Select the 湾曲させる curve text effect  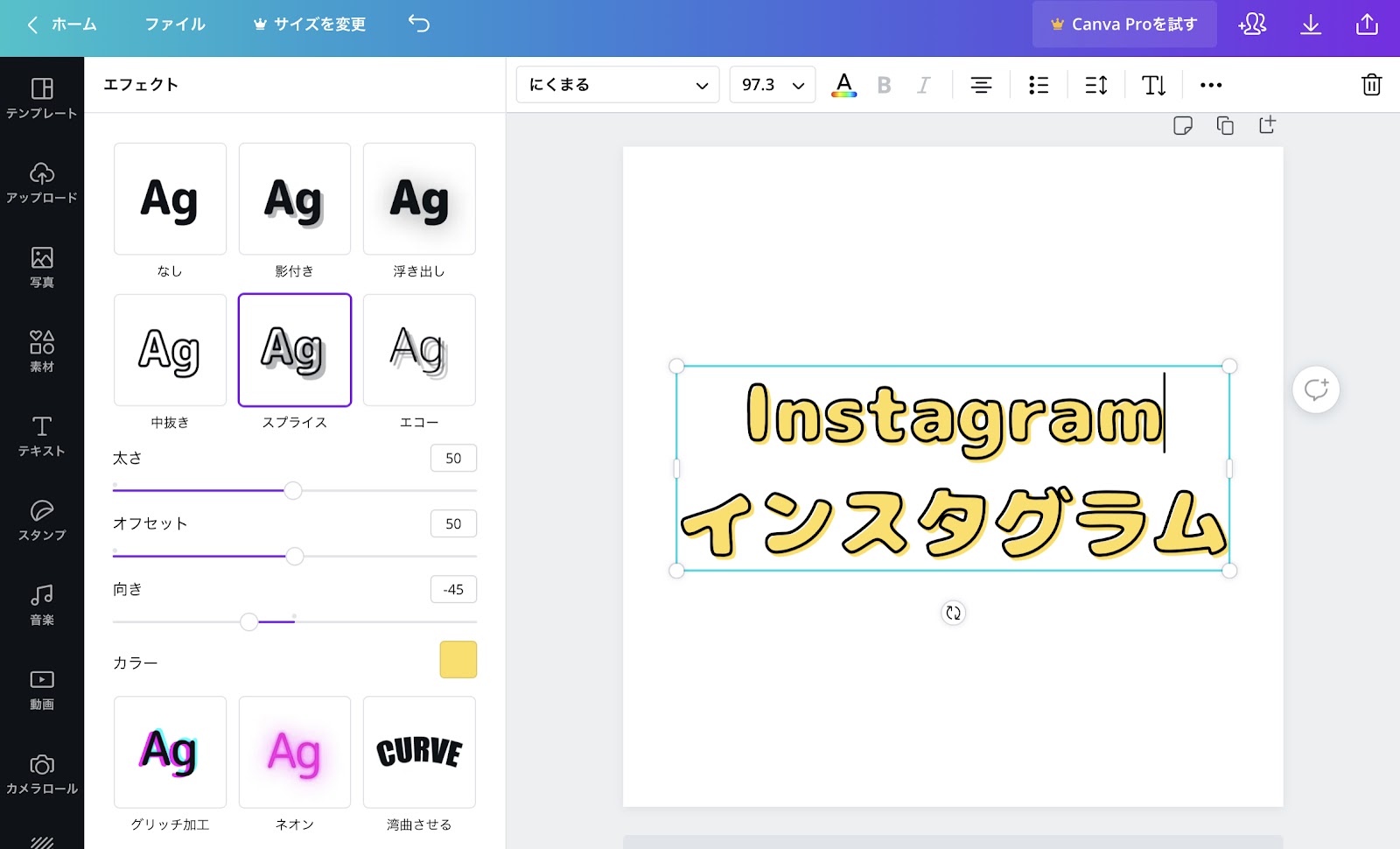[x=419, y=753]
